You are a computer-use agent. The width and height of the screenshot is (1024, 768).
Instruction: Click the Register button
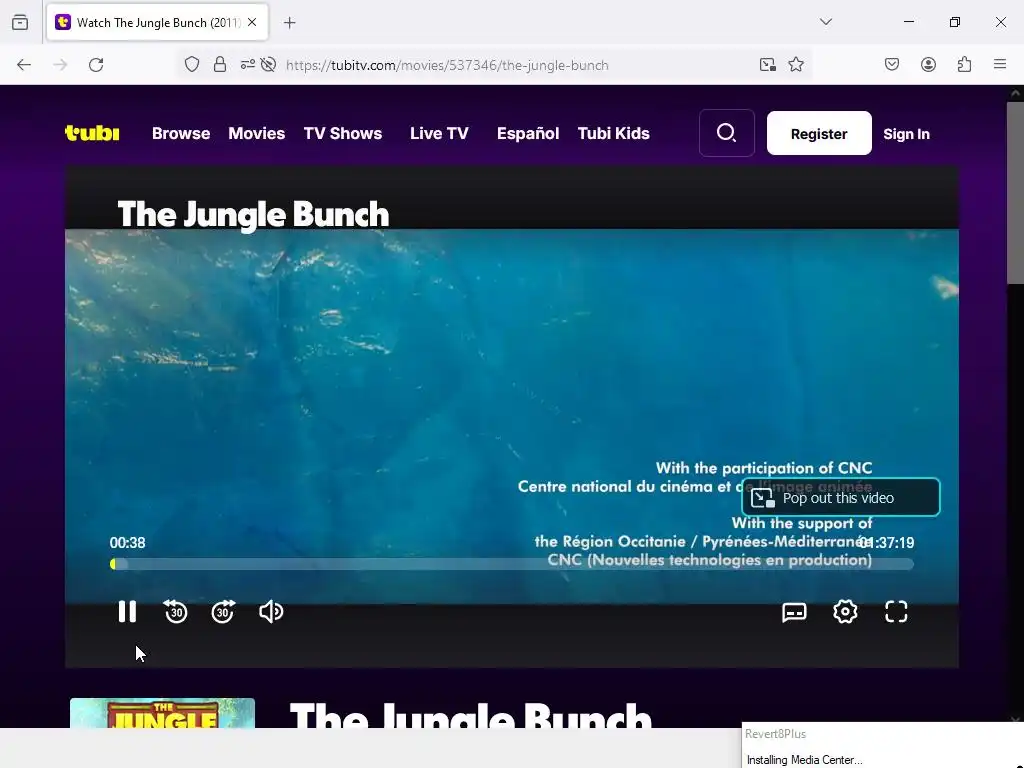pos(819,133)
